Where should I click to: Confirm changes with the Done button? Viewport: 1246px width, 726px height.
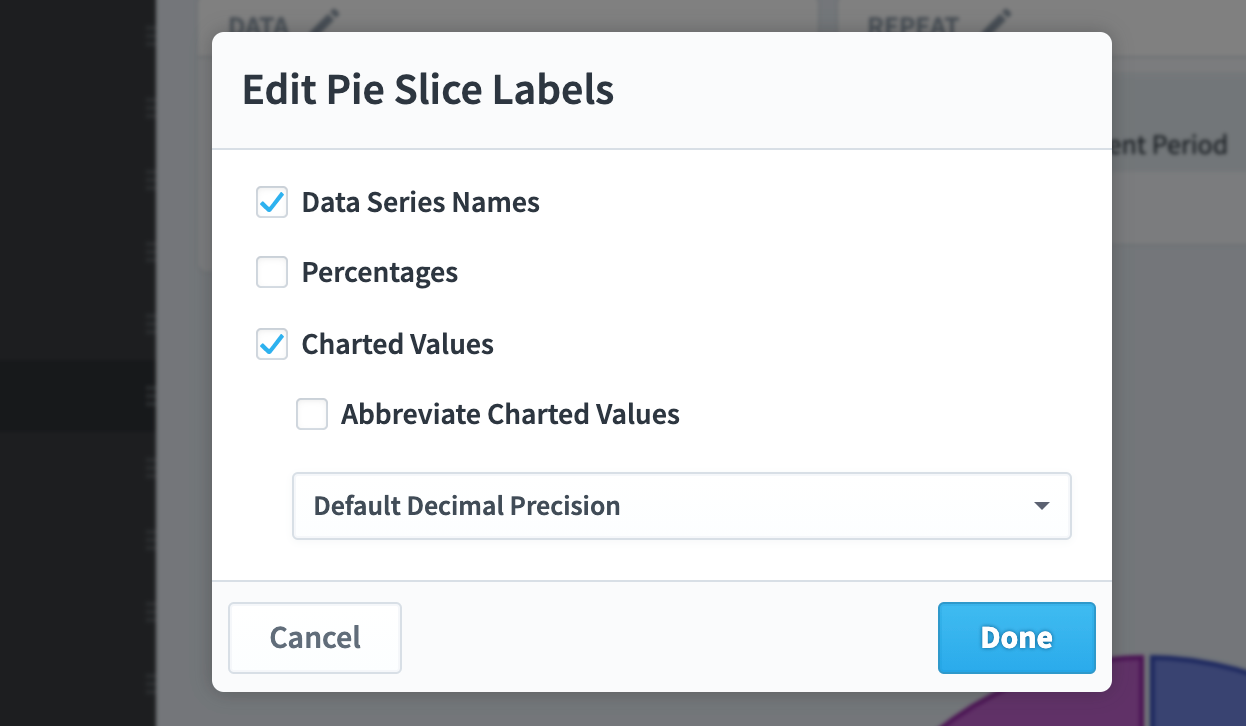click(x=1017, y=638)
